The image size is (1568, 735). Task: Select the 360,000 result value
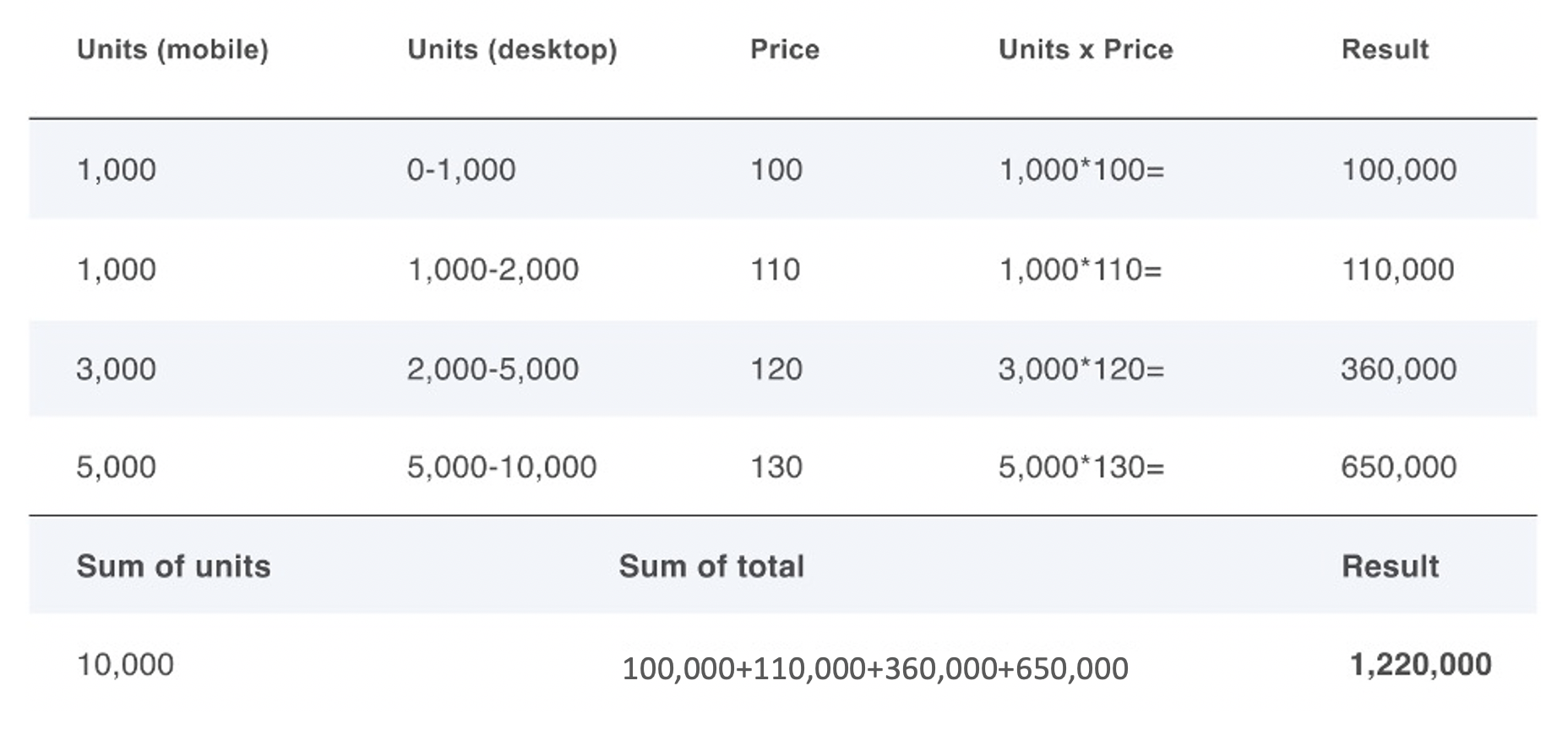click(x=1398, y=369)
